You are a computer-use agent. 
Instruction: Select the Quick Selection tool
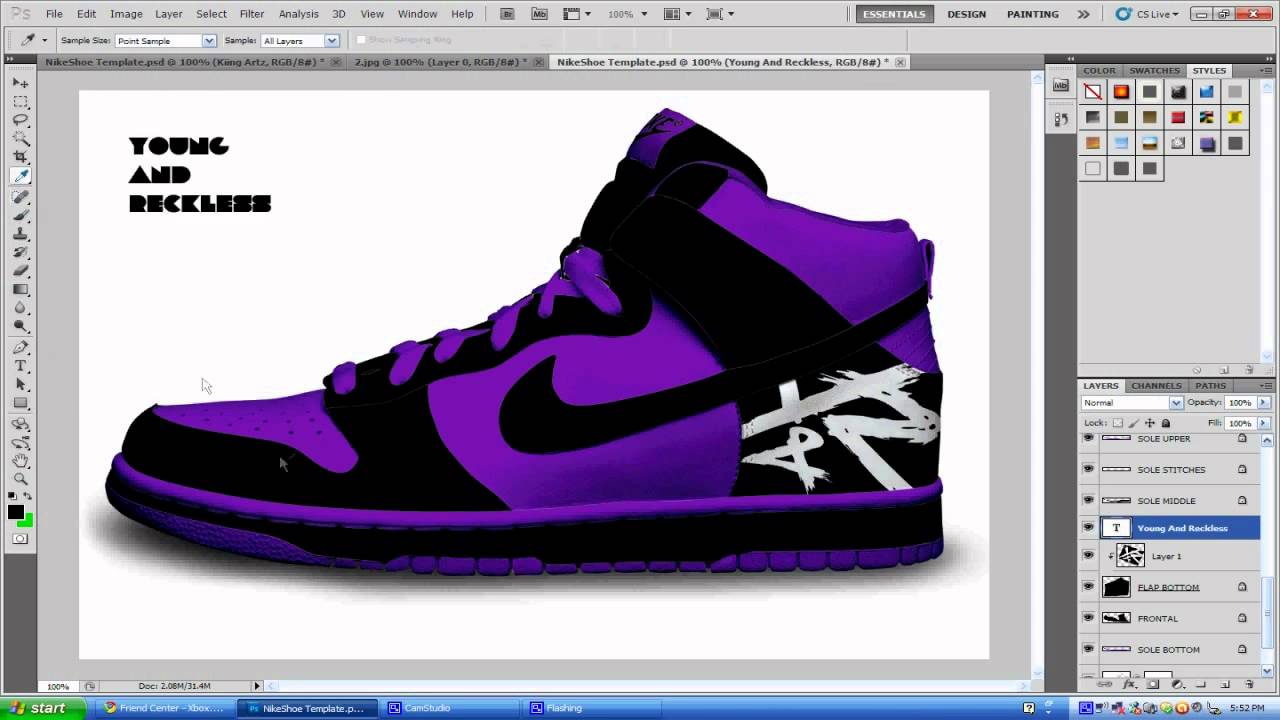click(x=20, y=138)
